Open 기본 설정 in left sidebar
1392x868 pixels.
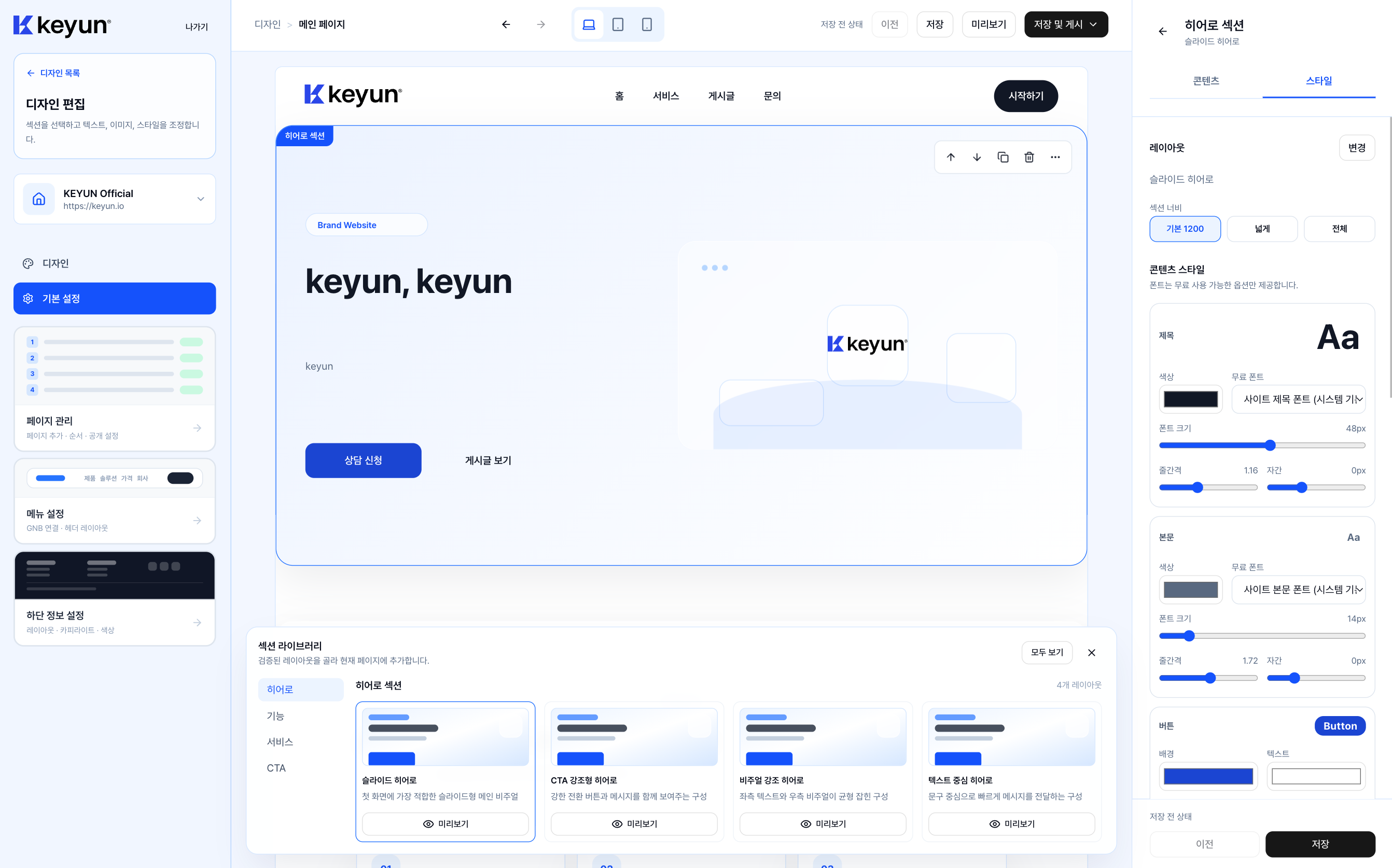coord(115,299)
